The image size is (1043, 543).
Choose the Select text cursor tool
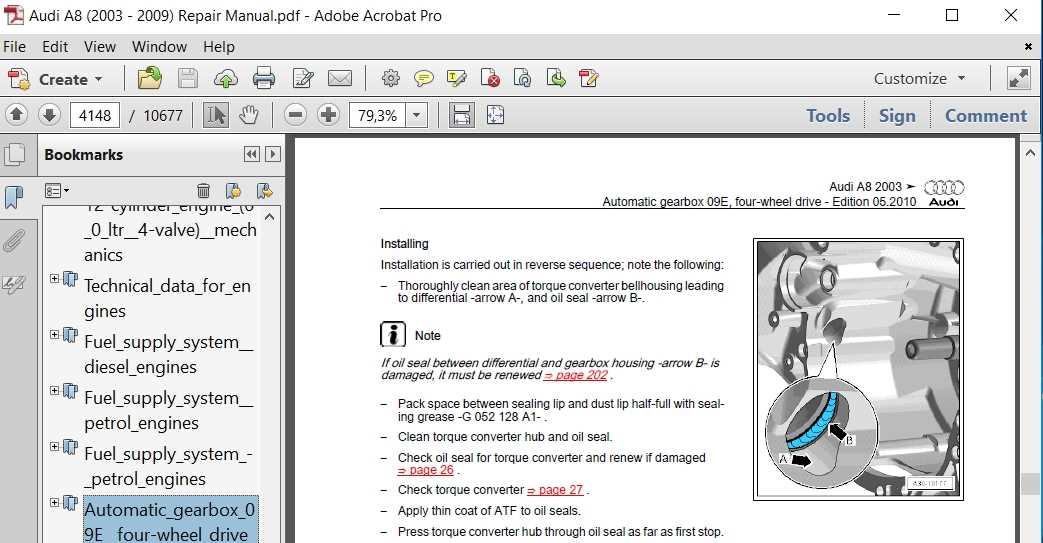(216, 115)
